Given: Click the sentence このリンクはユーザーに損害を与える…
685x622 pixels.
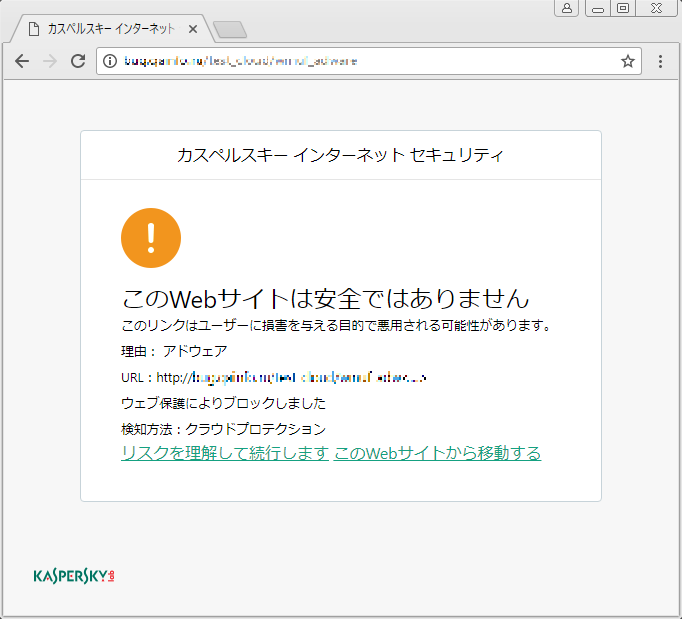Looking at the screenshot, I should coord(337,327).
